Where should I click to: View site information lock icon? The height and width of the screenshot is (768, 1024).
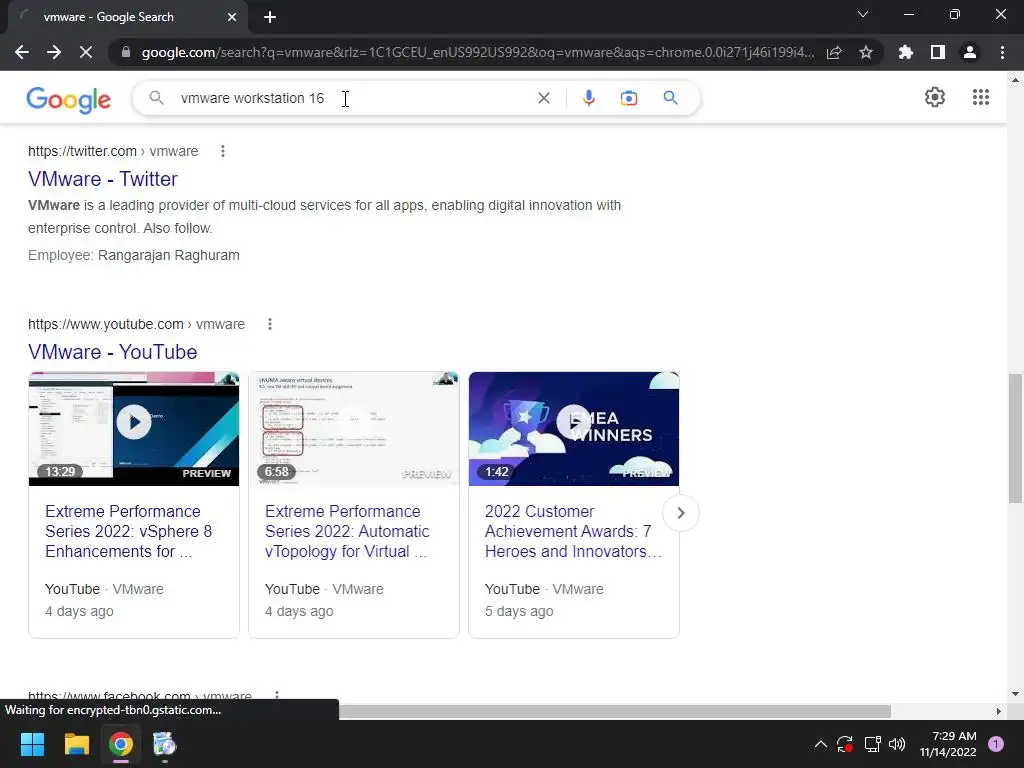[126, 52]
